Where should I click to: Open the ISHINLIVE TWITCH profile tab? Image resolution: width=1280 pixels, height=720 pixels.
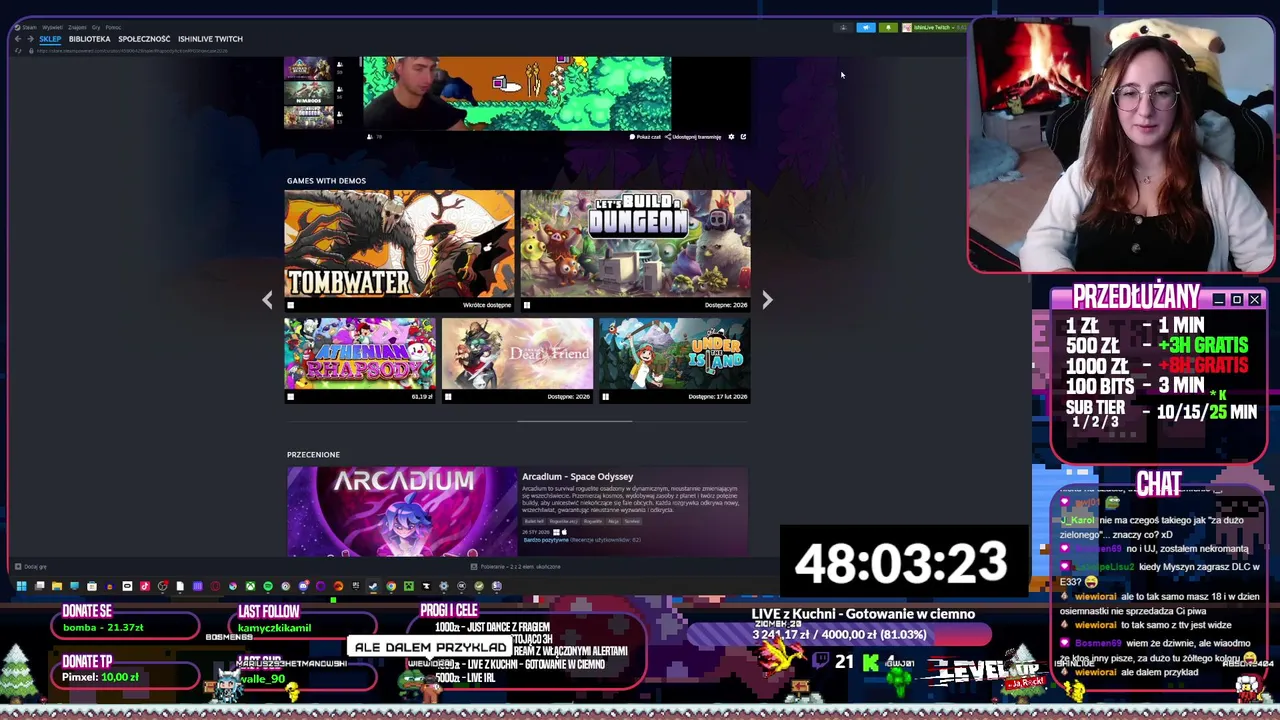point(210,39)
